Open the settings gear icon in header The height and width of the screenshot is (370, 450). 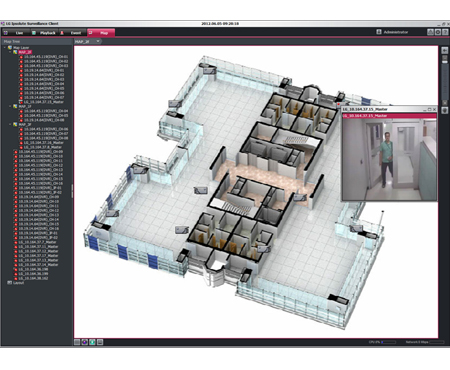point(438,32)
